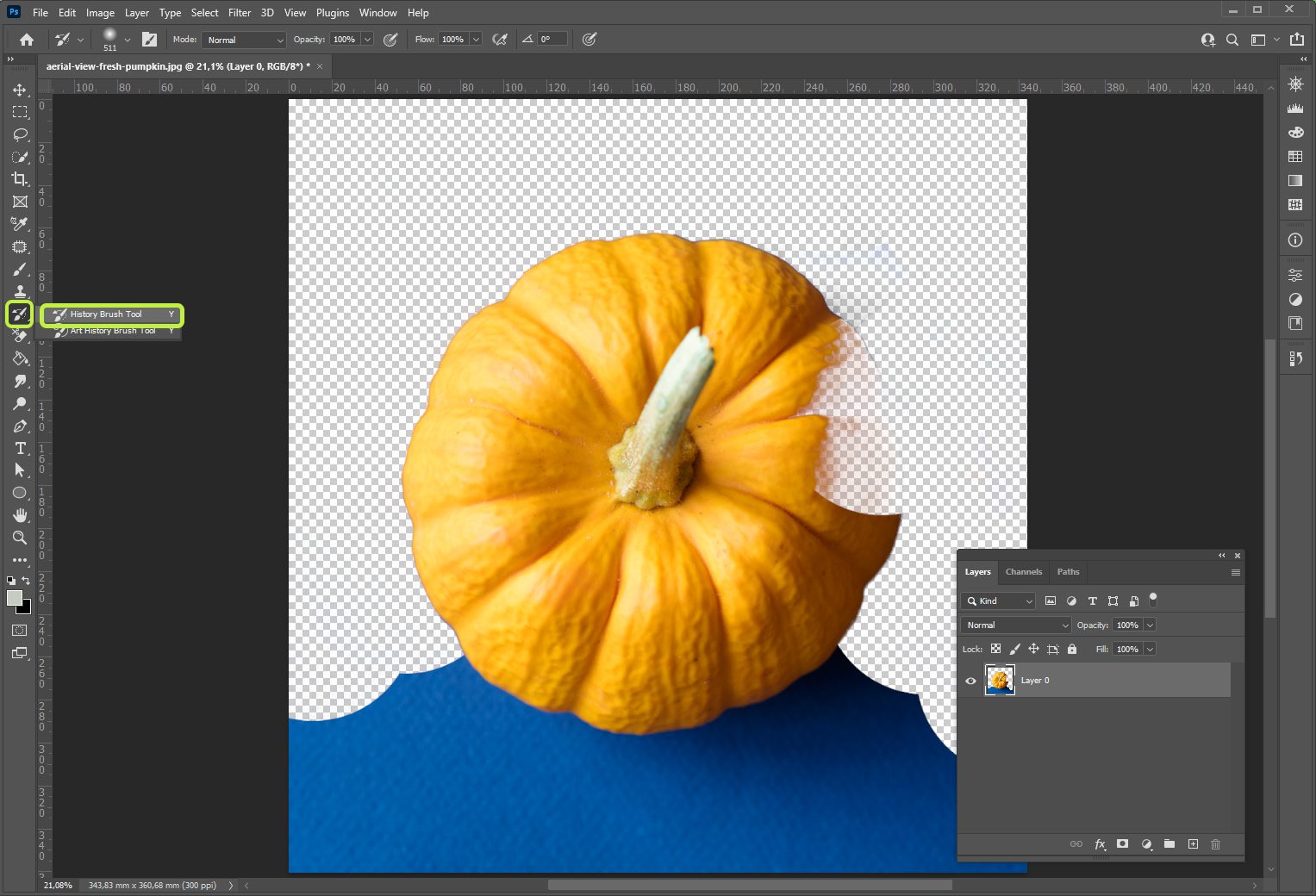Open the brush settings panel icon
The width and height of the screenshot is (1316, 896).
pos(149,40)
